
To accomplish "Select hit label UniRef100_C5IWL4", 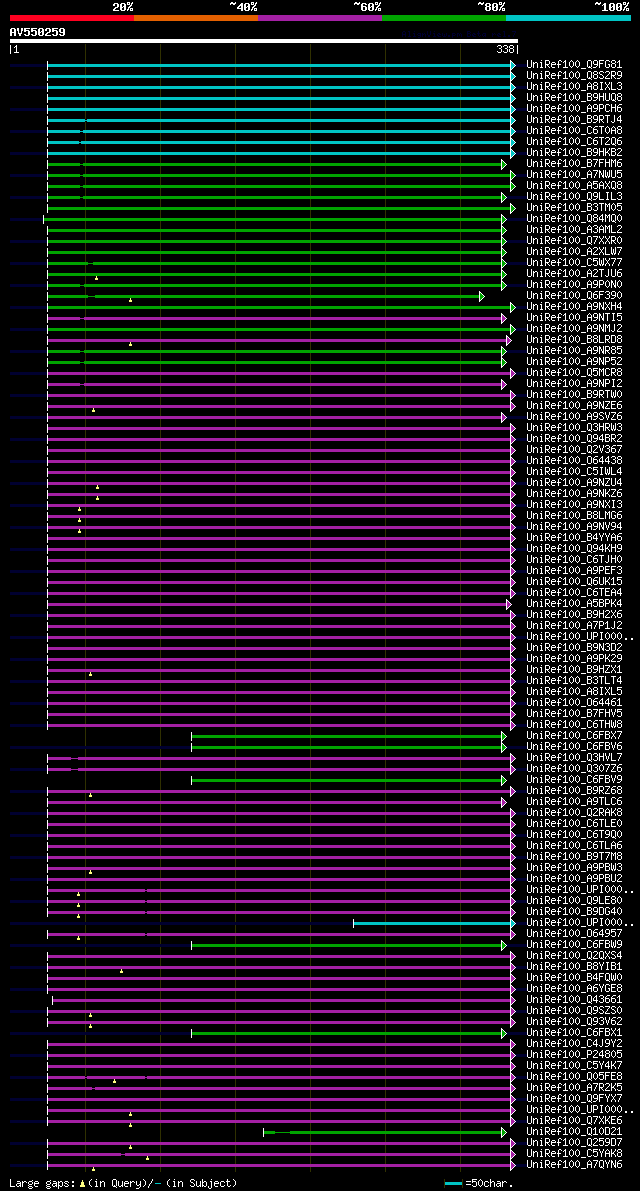I will (574, 472).
